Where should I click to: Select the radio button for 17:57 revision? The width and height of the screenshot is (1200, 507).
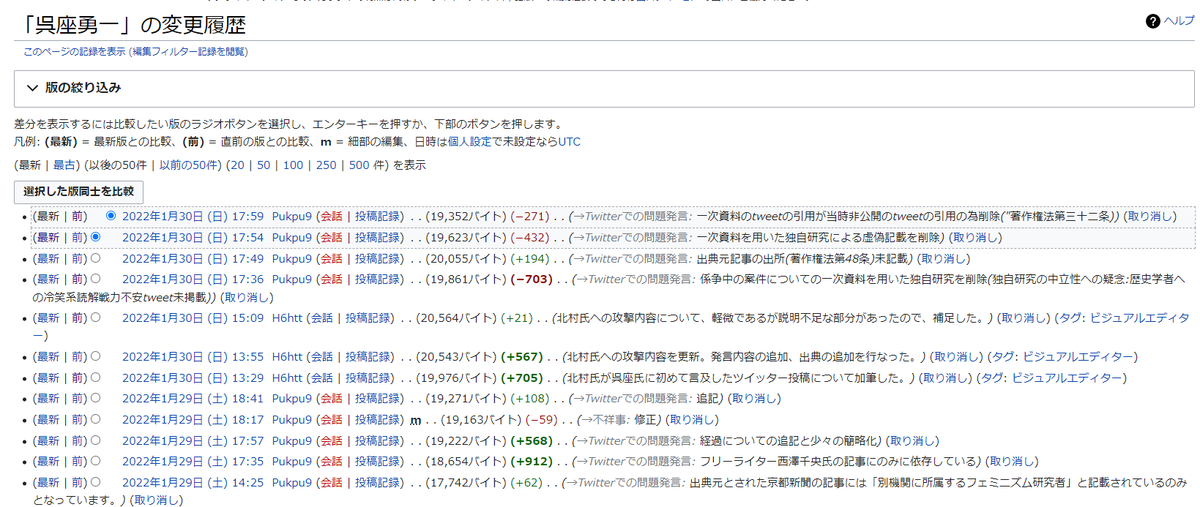96,440
